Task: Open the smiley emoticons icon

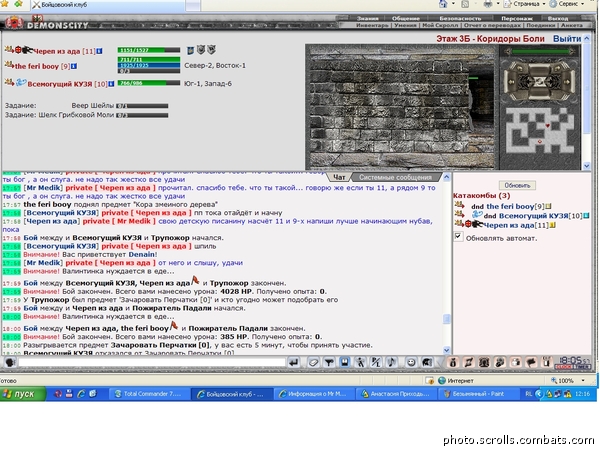Action: pyautogui.click(x=411, y=362)
